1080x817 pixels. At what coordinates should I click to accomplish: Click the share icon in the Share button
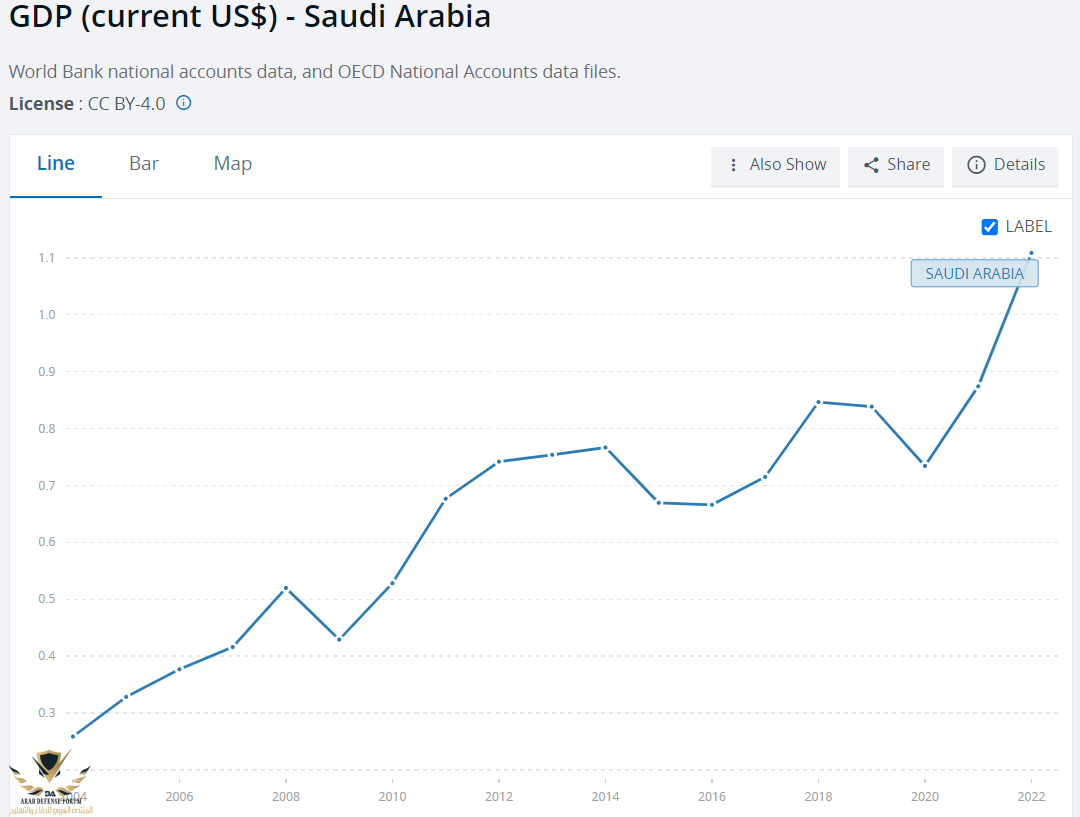tap(871, 165)
